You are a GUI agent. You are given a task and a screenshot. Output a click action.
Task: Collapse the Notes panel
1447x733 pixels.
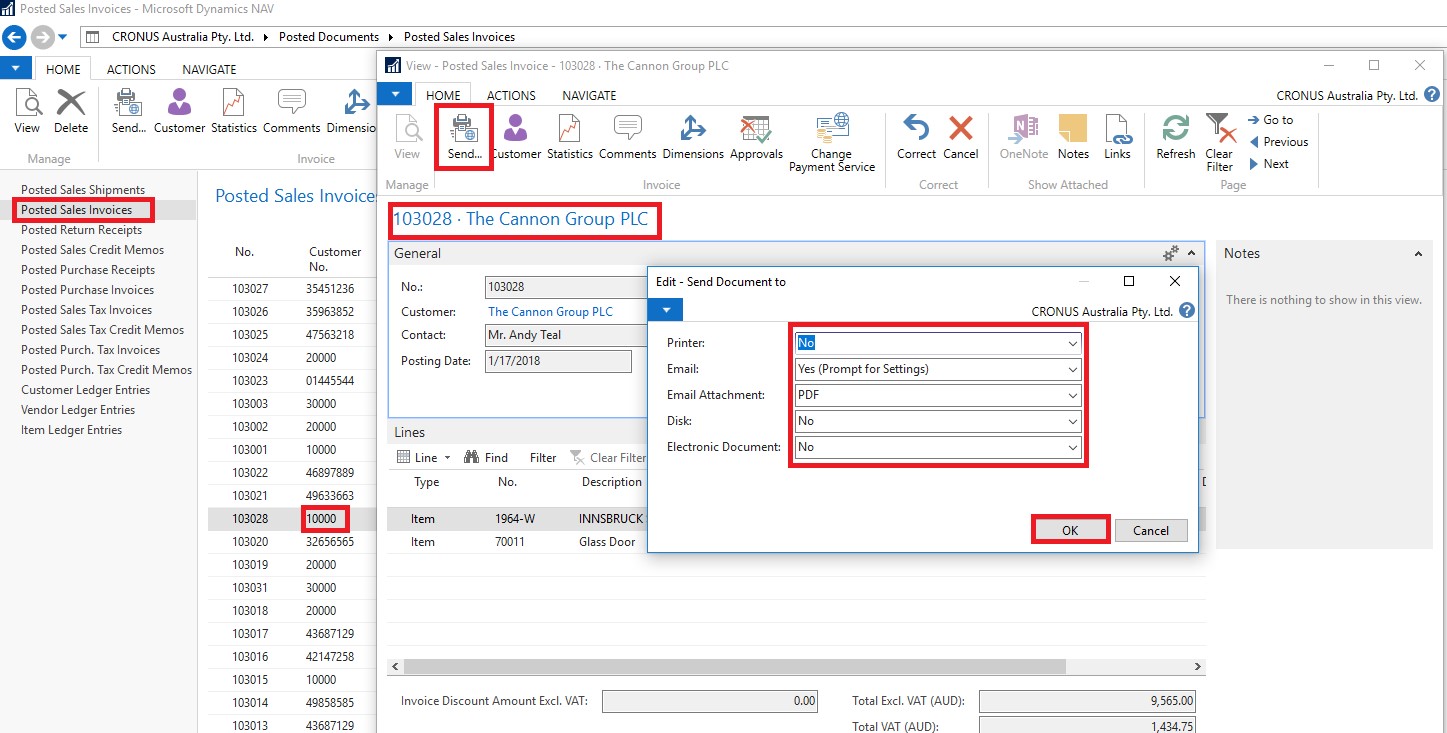pos(1418,254)
